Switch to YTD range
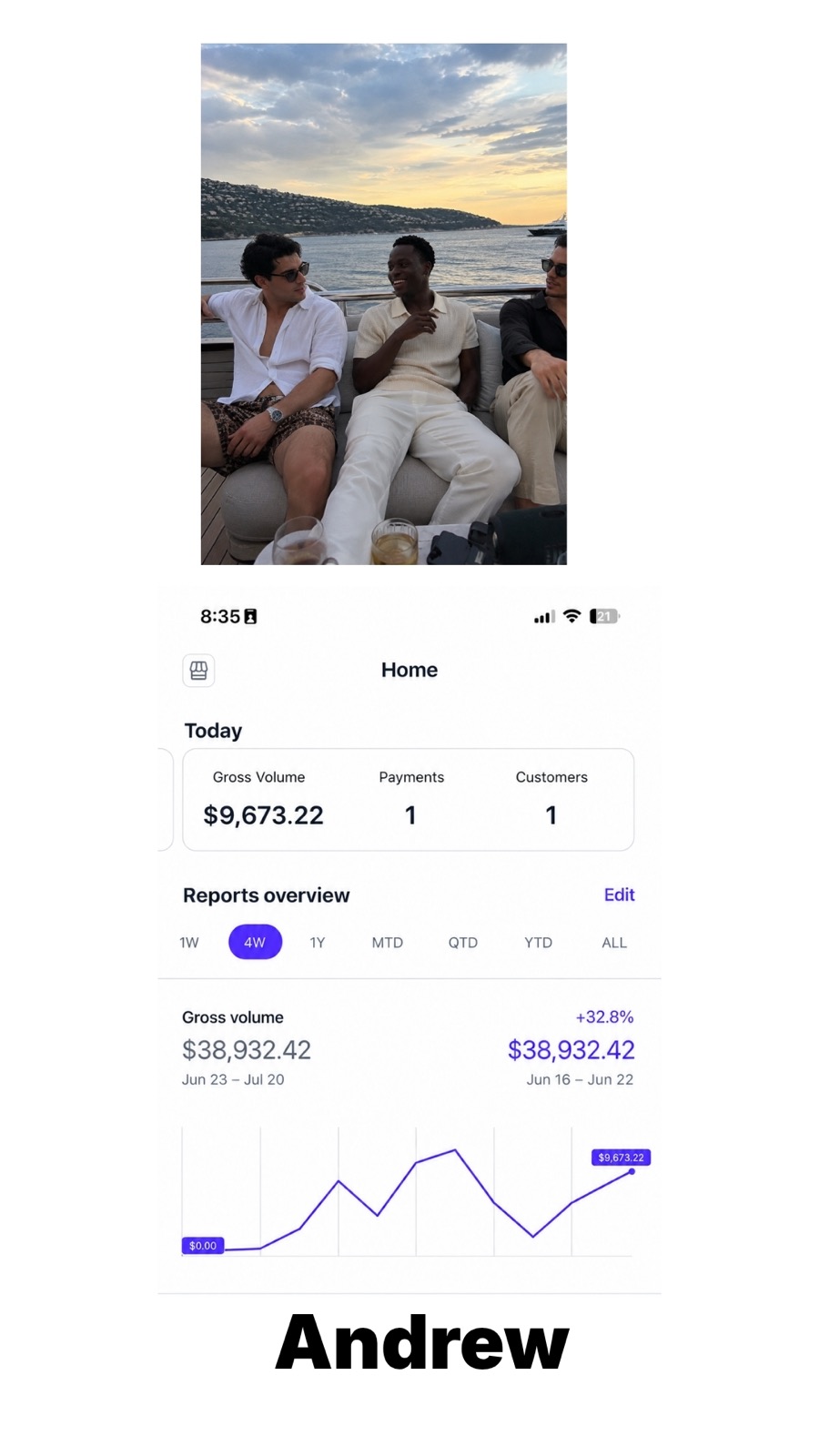This screenshot has height=1456, width=819. 538,943
